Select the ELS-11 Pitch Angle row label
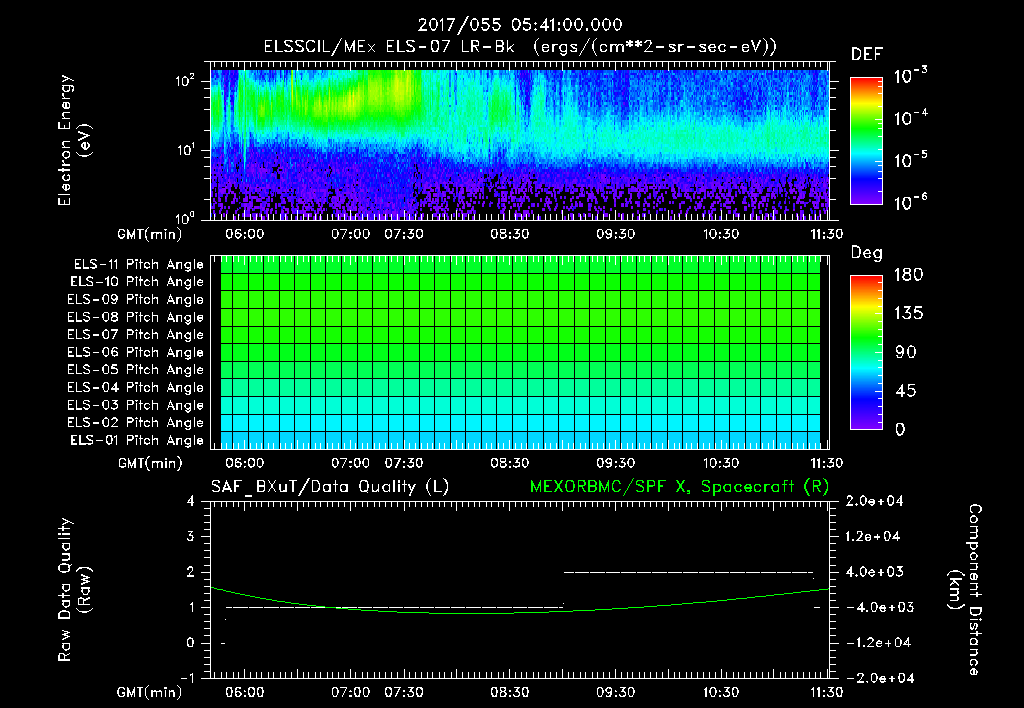This screenshot has height=708, width=1024. pos(138,265)
